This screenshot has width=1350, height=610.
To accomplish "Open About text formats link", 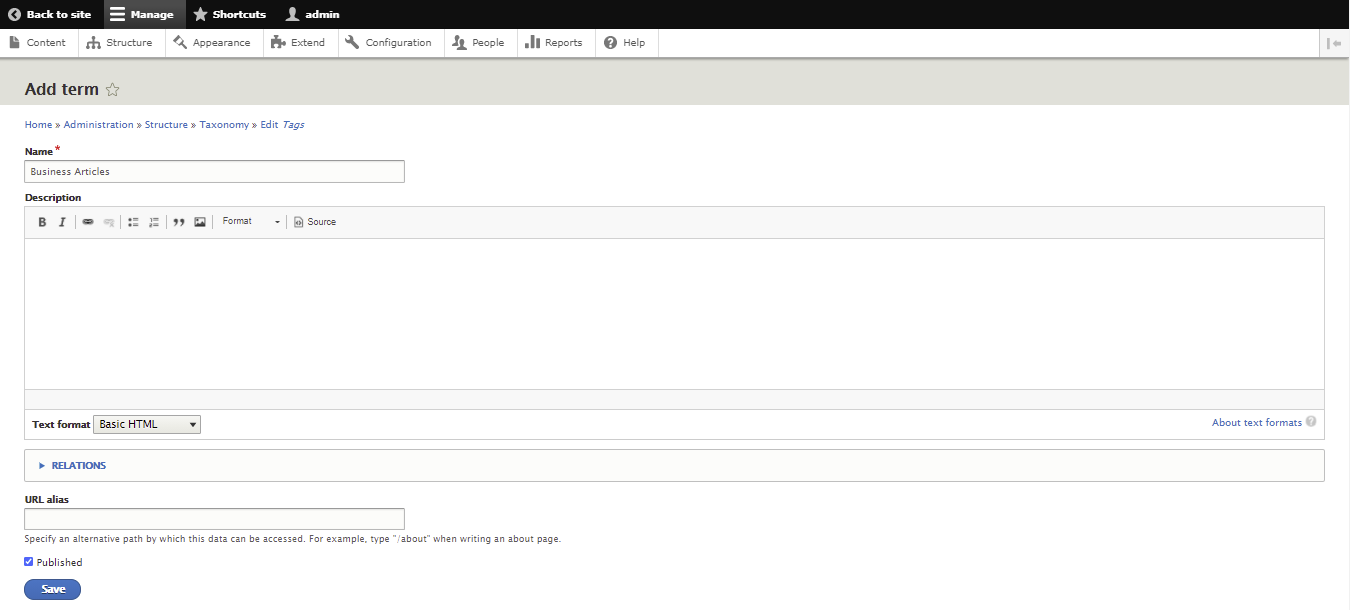I will point(1257,422).
